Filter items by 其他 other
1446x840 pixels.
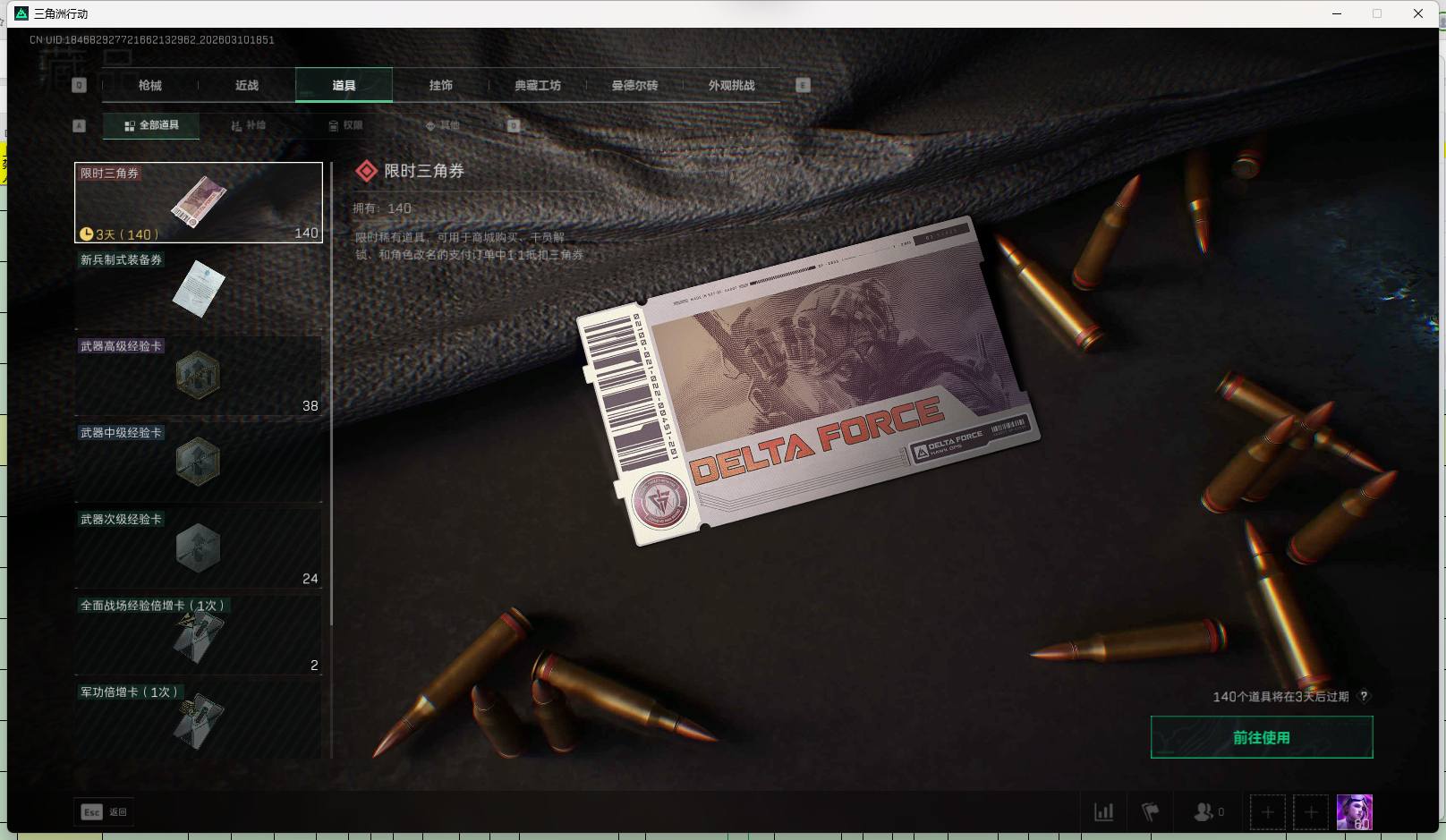pos(443,125)
